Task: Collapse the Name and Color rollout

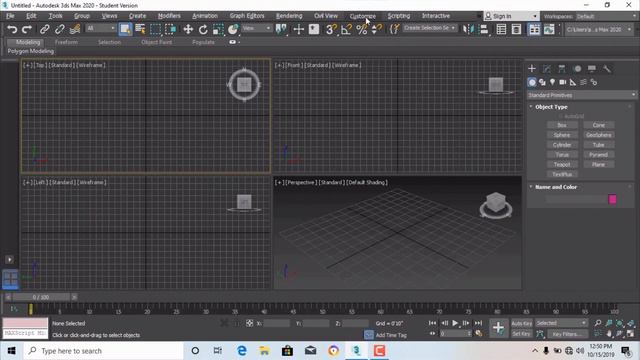Action: tap(531, 187)
